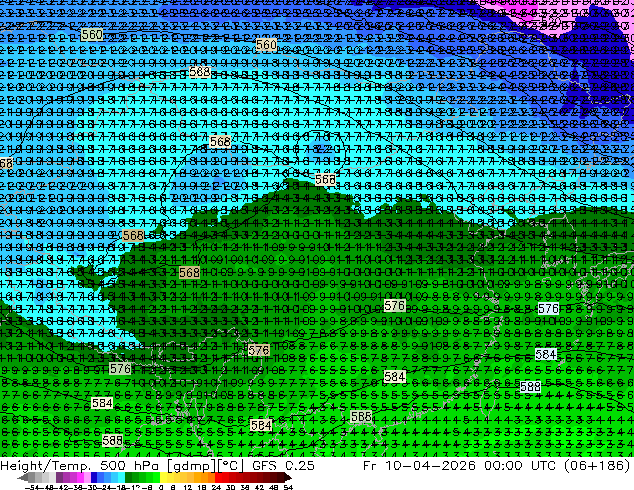Image resolution: width=634 pixels, height=490 pixels.
Task: Click the dark red right arrow of the color scale
Action: [288, 477]
